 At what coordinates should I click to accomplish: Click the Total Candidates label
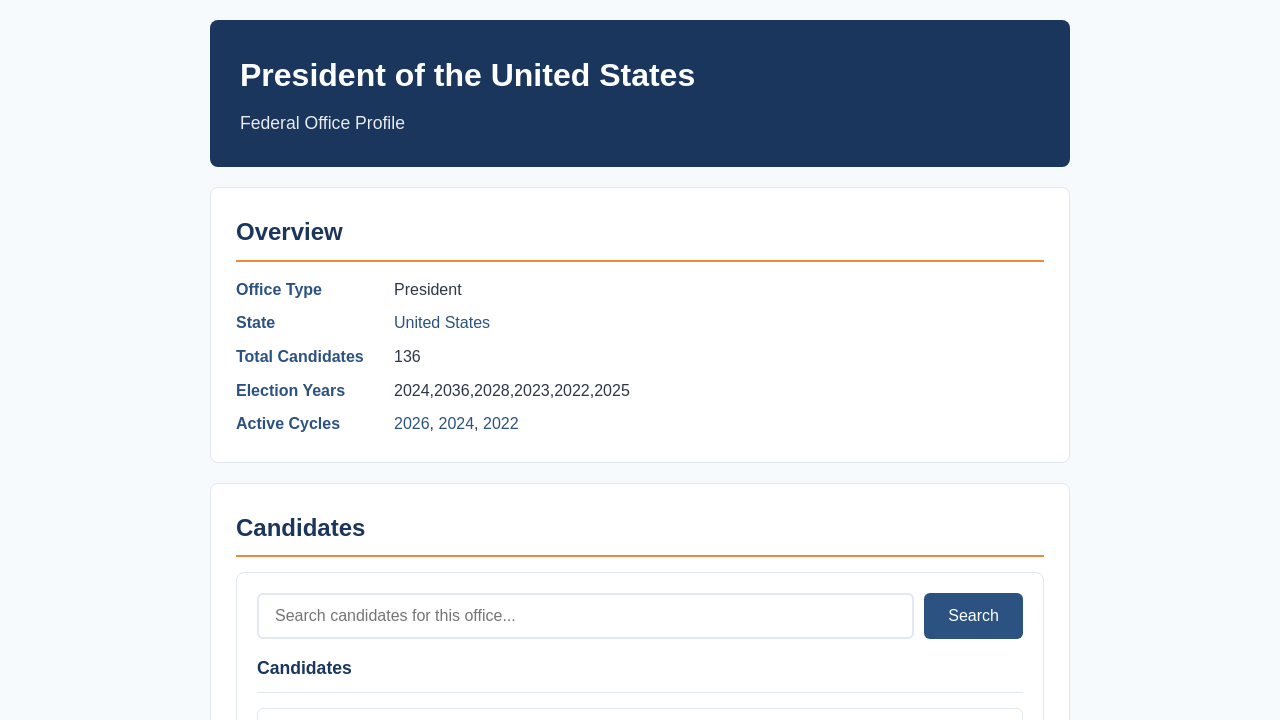tap(300, 357)
